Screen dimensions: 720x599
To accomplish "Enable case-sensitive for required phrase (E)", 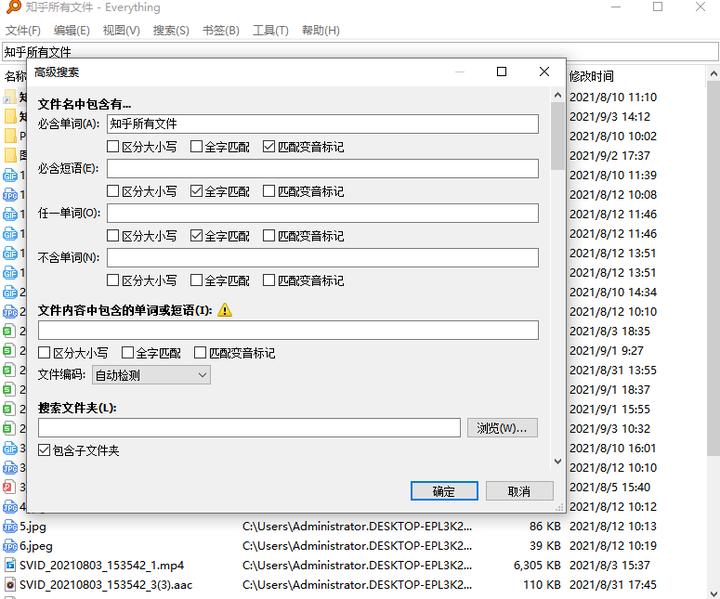I will [113, 191].
